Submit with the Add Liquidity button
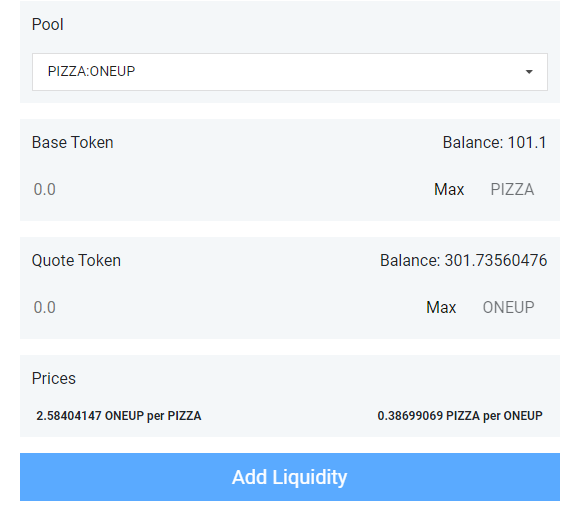 pos(290,477)
